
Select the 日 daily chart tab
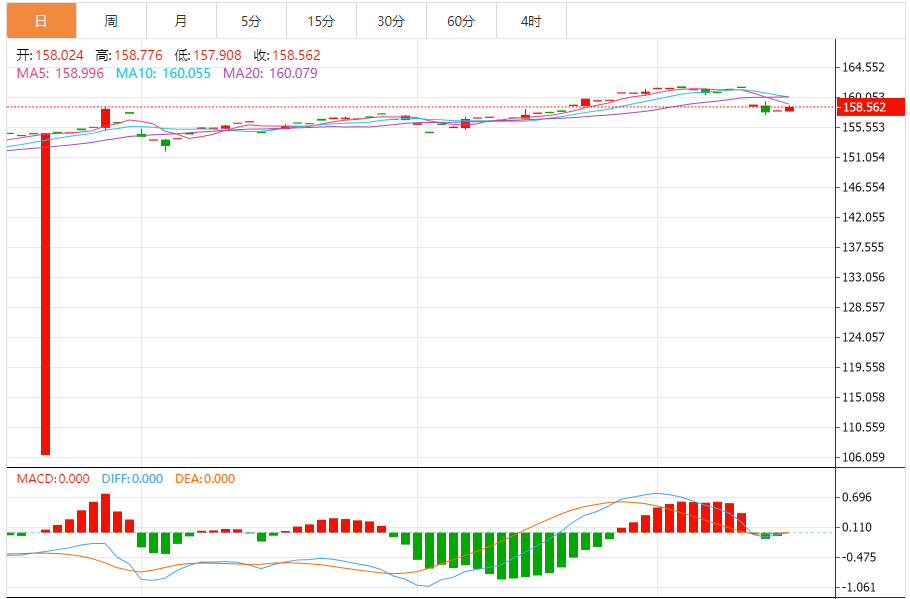40,21
